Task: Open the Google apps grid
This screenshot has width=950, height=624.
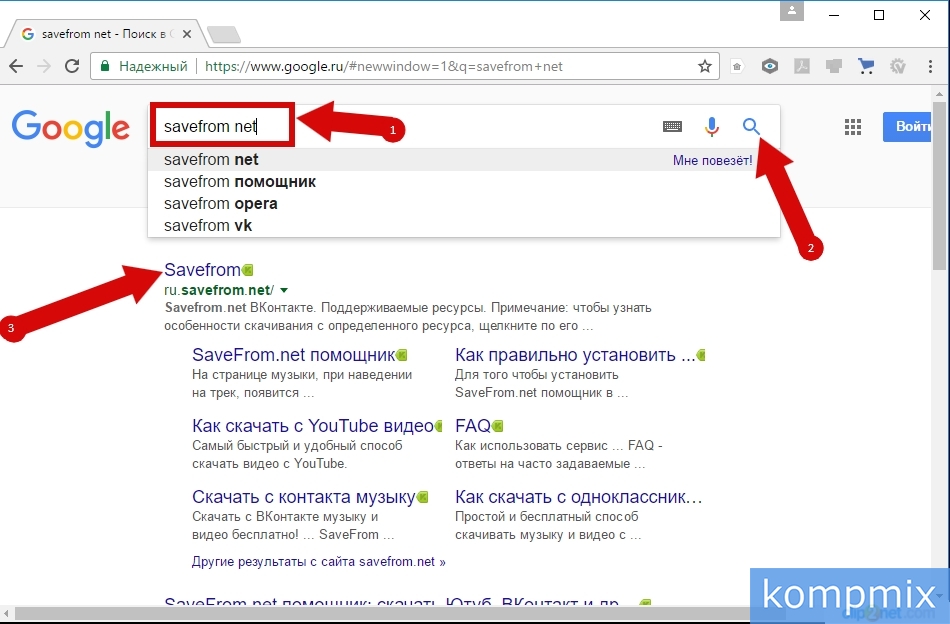Action: click(x=853, y=127)
